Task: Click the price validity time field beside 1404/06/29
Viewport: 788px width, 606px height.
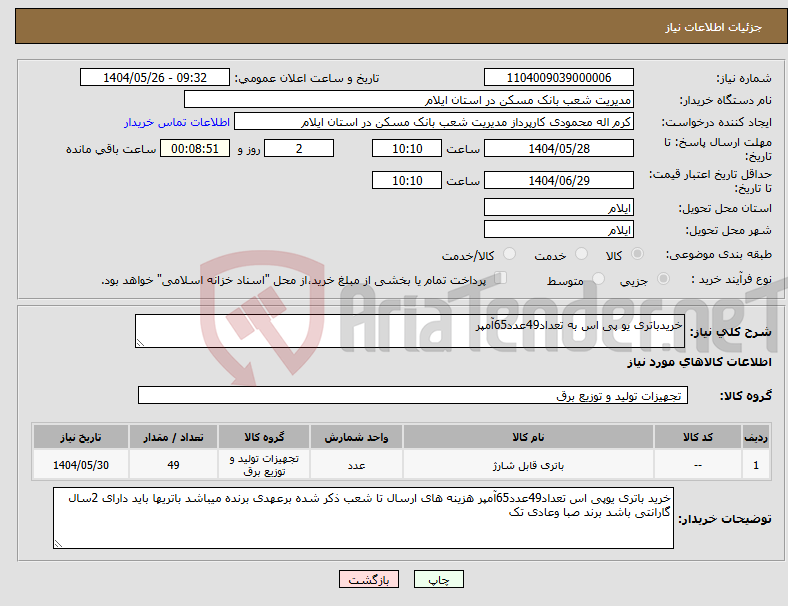Action: point(407,180)
